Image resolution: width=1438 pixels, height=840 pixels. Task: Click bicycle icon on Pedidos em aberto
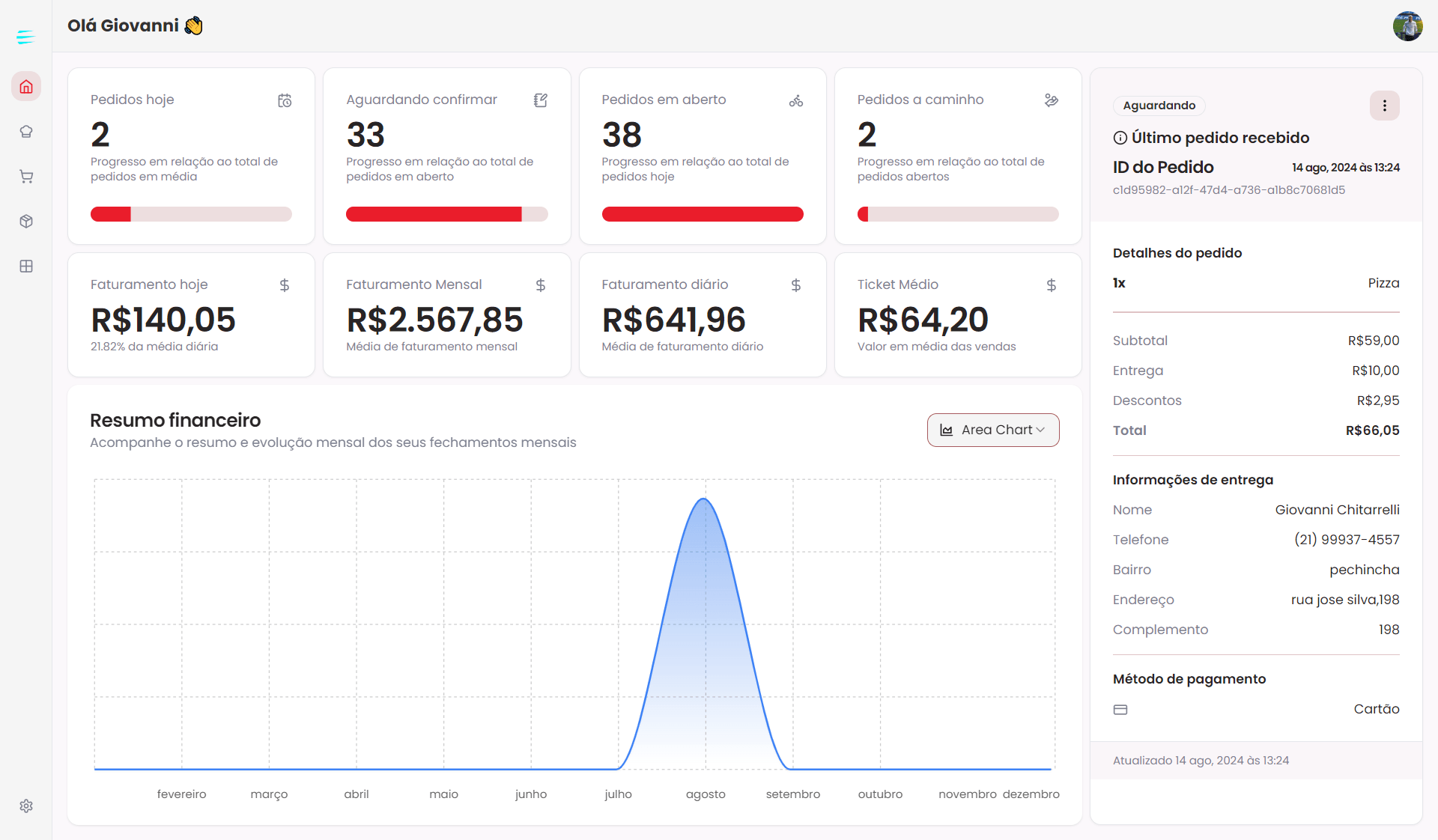coord(796,100)
